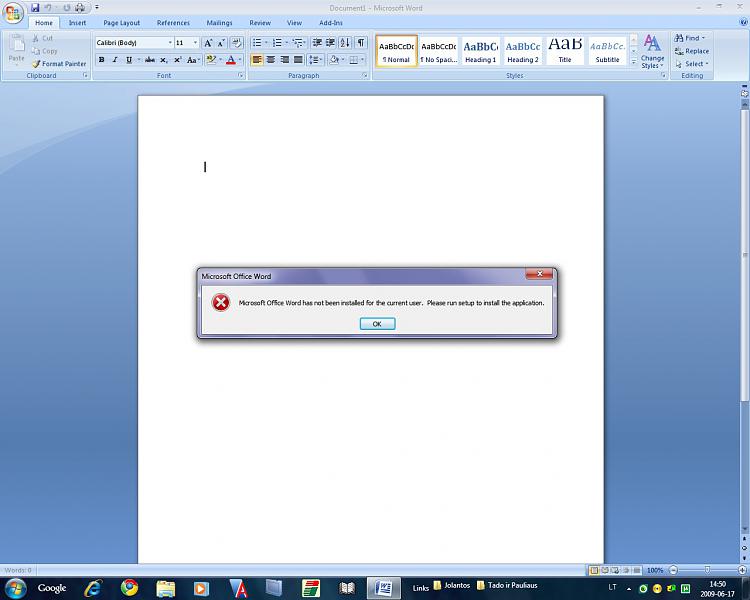Open the Calibri (Body) font name dropdown
Viewport: 750px width, 600px height.
click(x=169, y=43)
